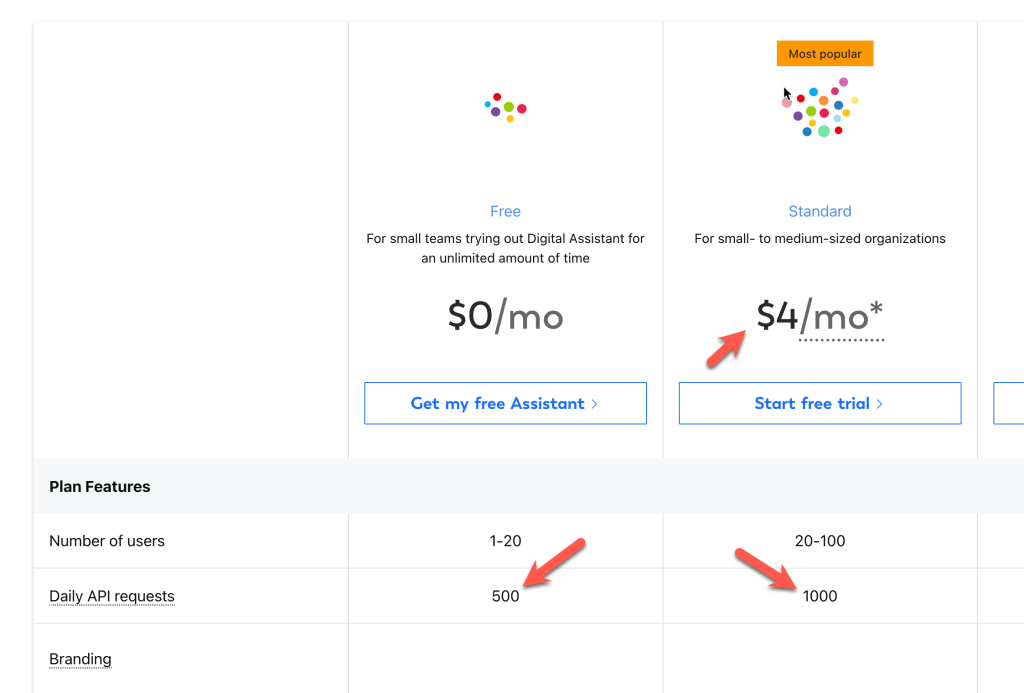Click the Plan Features section header

pyautogui.click(x=99, y=487)
